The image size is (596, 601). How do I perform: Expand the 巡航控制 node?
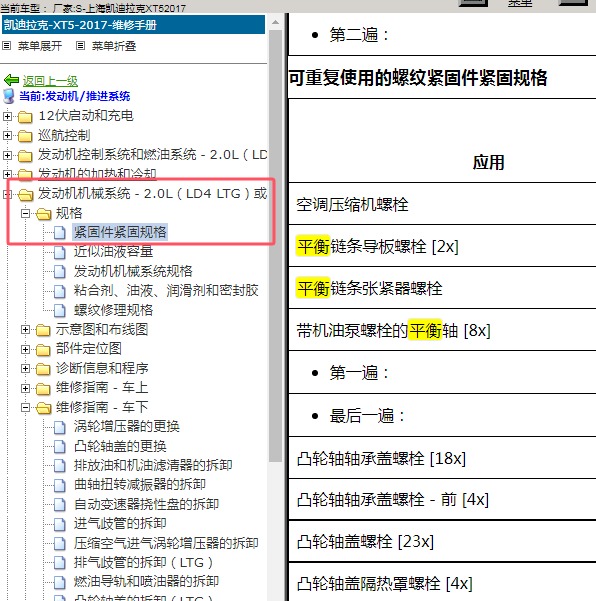pyautogui.click(x=7, y=135)
